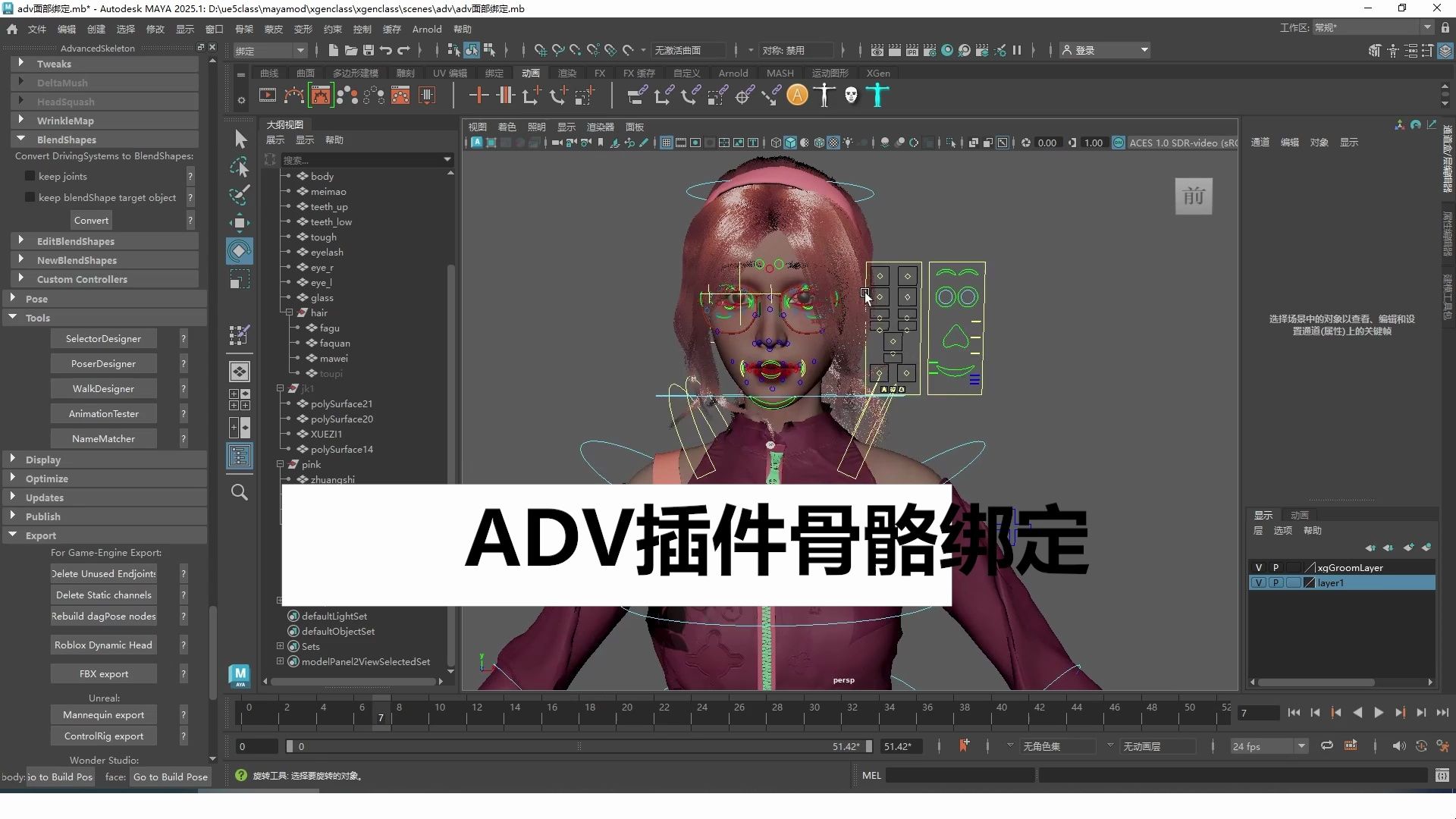Screen dimensions: 1456x819
Task: Click the cyan T-pose figure icon
Action: pyautogui.click(x=877, y=96)
